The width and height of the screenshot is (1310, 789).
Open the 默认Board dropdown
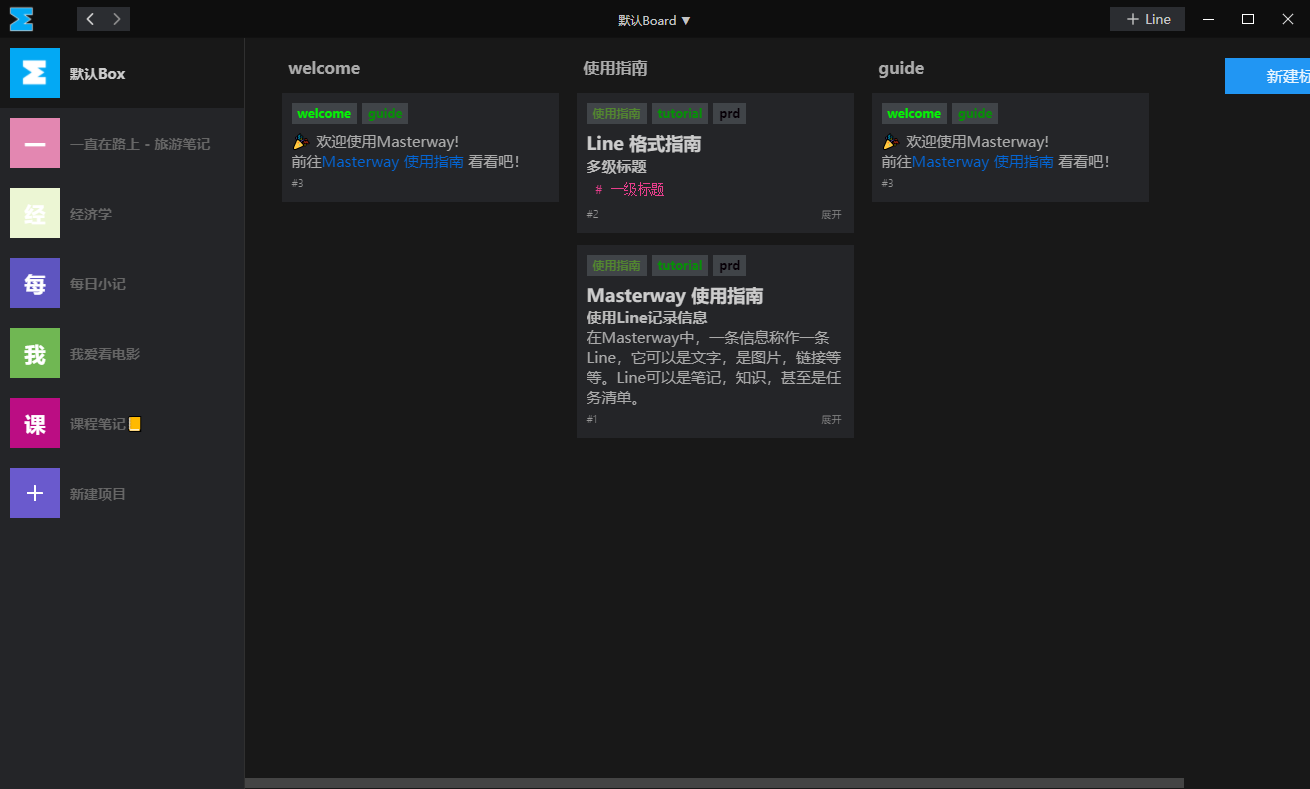(655, 20)
